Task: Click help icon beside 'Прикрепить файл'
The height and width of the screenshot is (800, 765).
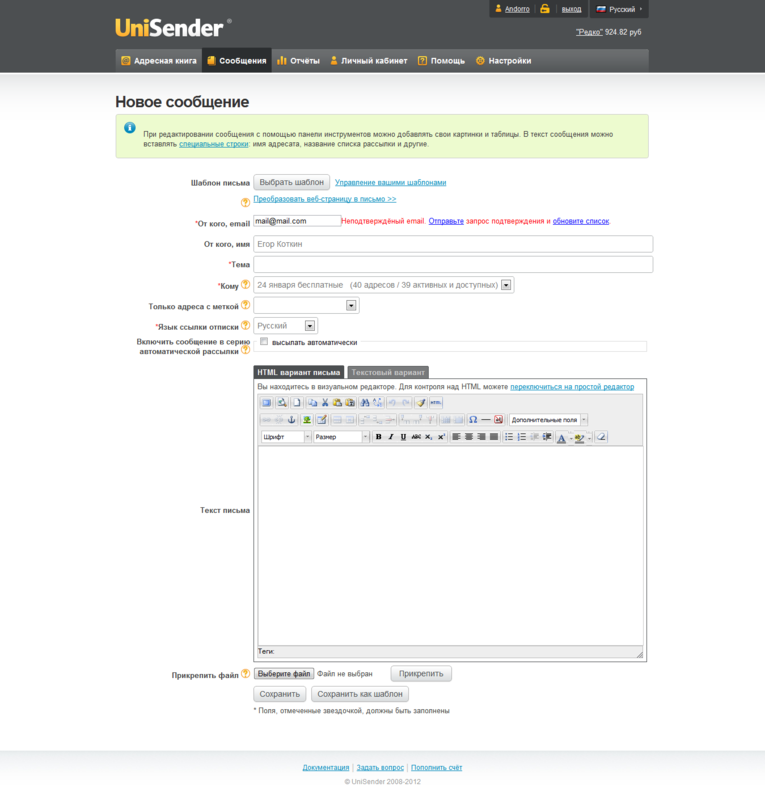Action: 245,673
